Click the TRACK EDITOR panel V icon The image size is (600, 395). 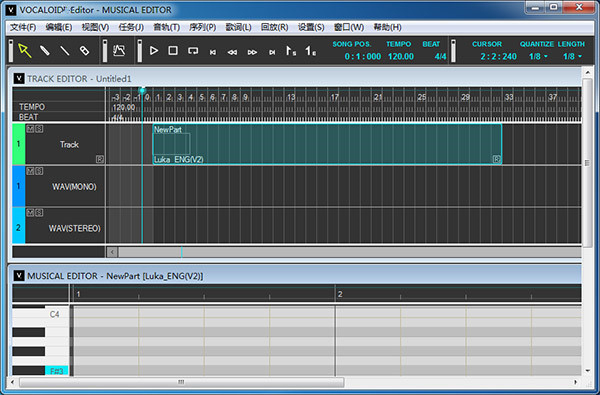[19, 79]
